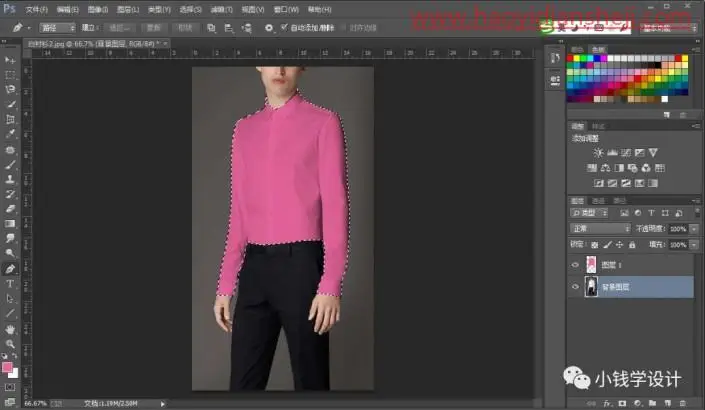The width and height of the screenshot is (705, 410).
Task: Open the 选择(S) menu
Action: pyautogui.click(x=190, y=9)
